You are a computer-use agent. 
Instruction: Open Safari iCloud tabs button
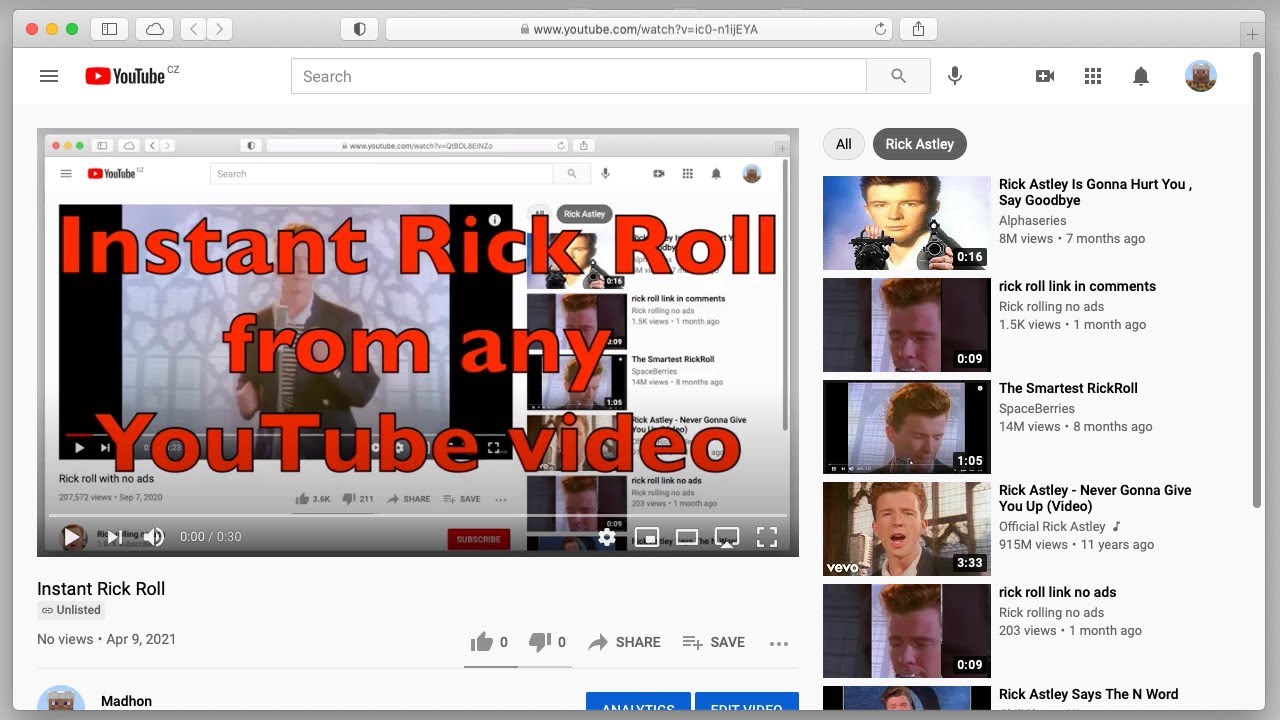point(155,29)
